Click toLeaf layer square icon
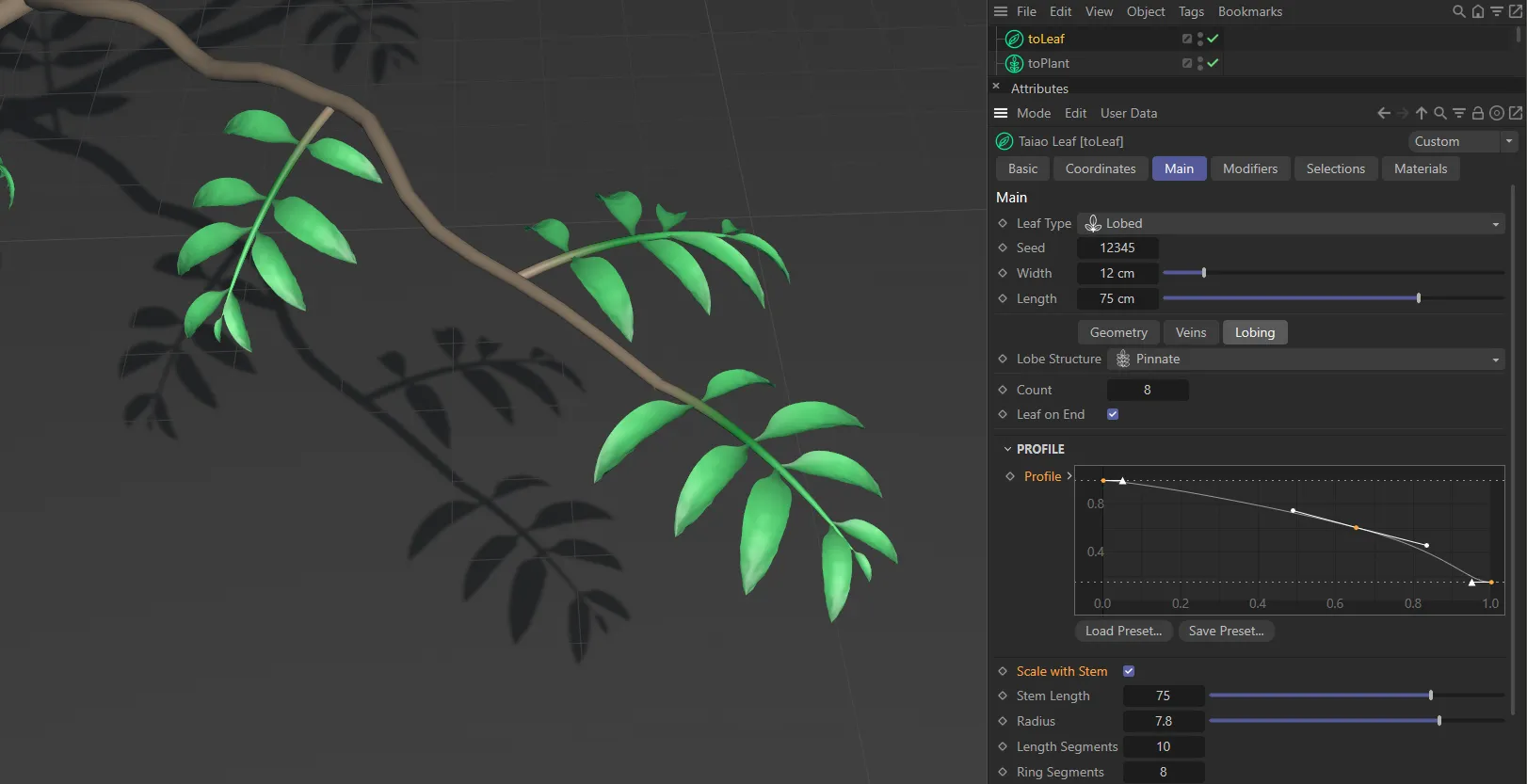 [x=1187, y=39]
